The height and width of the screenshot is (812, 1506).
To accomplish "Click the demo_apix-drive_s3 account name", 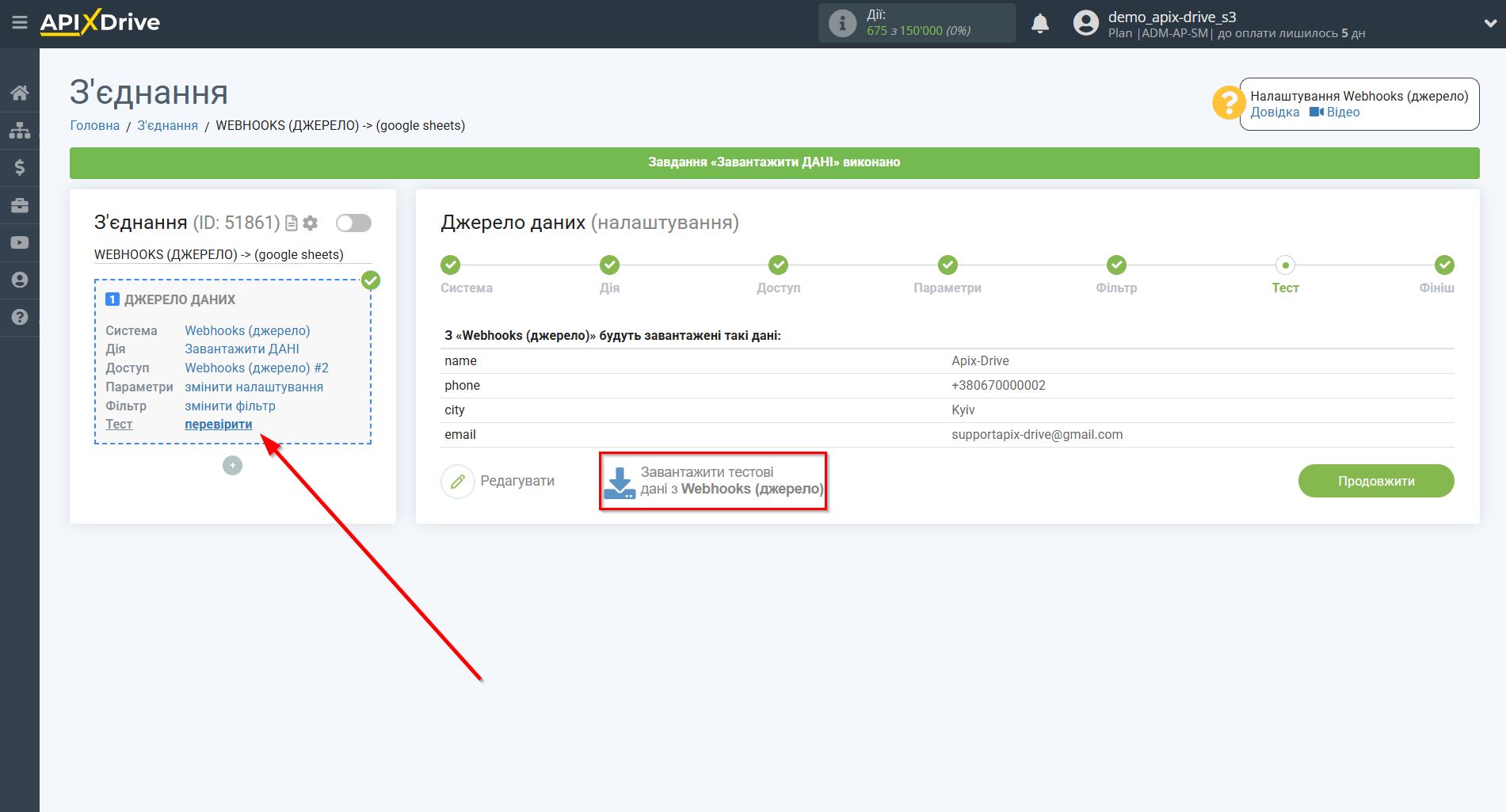I will coord(1172,17).
